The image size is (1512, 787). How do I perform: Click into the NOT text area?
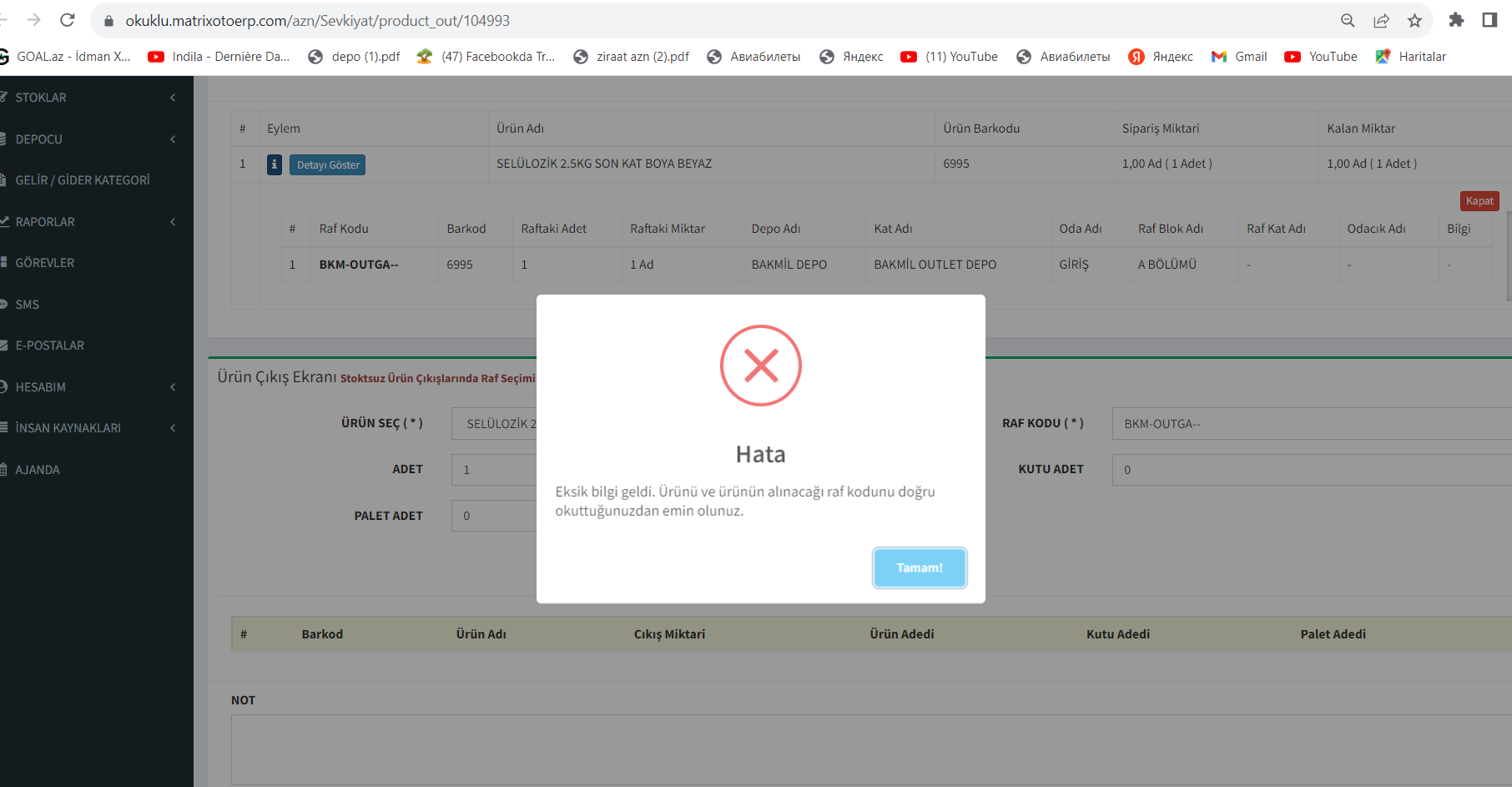pyautogui.click(x=868, y=749)
